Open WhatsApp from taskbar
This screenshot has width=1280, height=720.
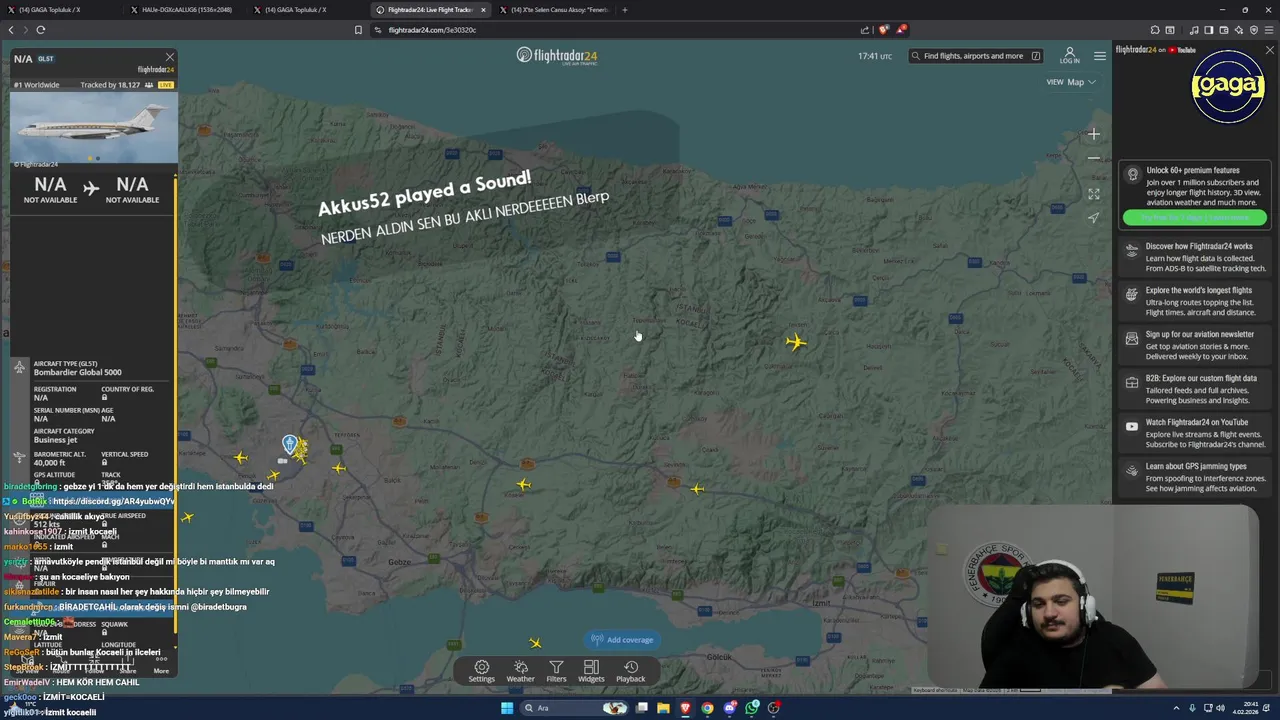click(x=752, y=708)
